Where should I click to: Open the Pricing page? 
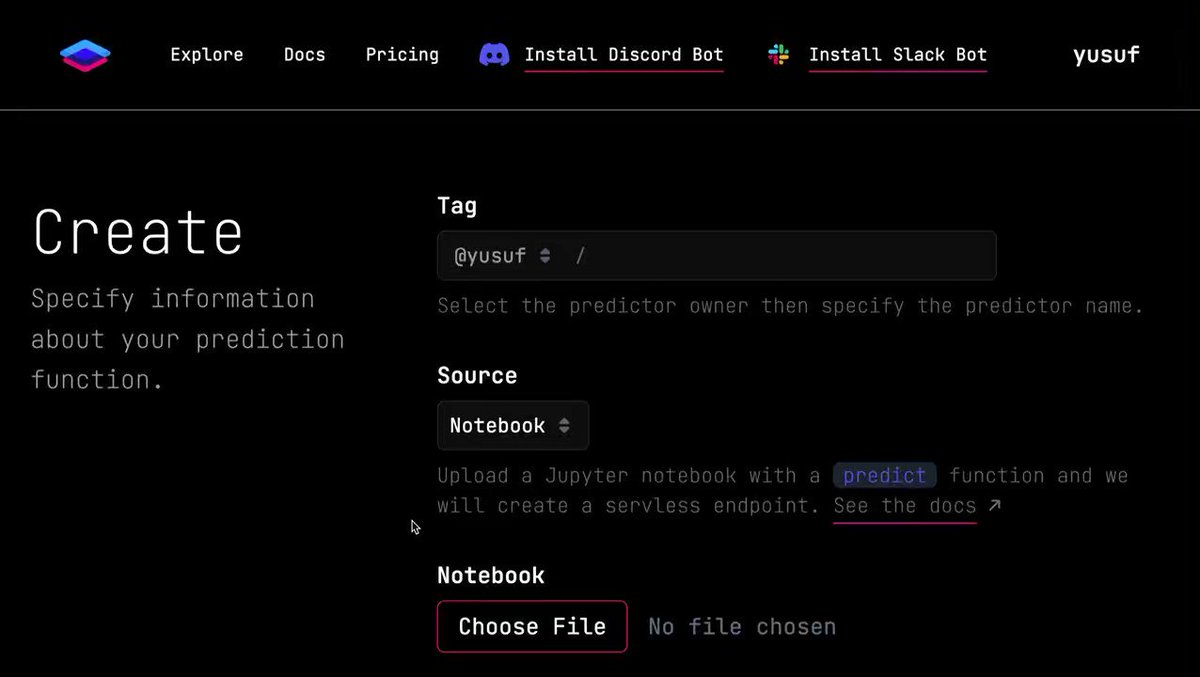pos(402,55)
